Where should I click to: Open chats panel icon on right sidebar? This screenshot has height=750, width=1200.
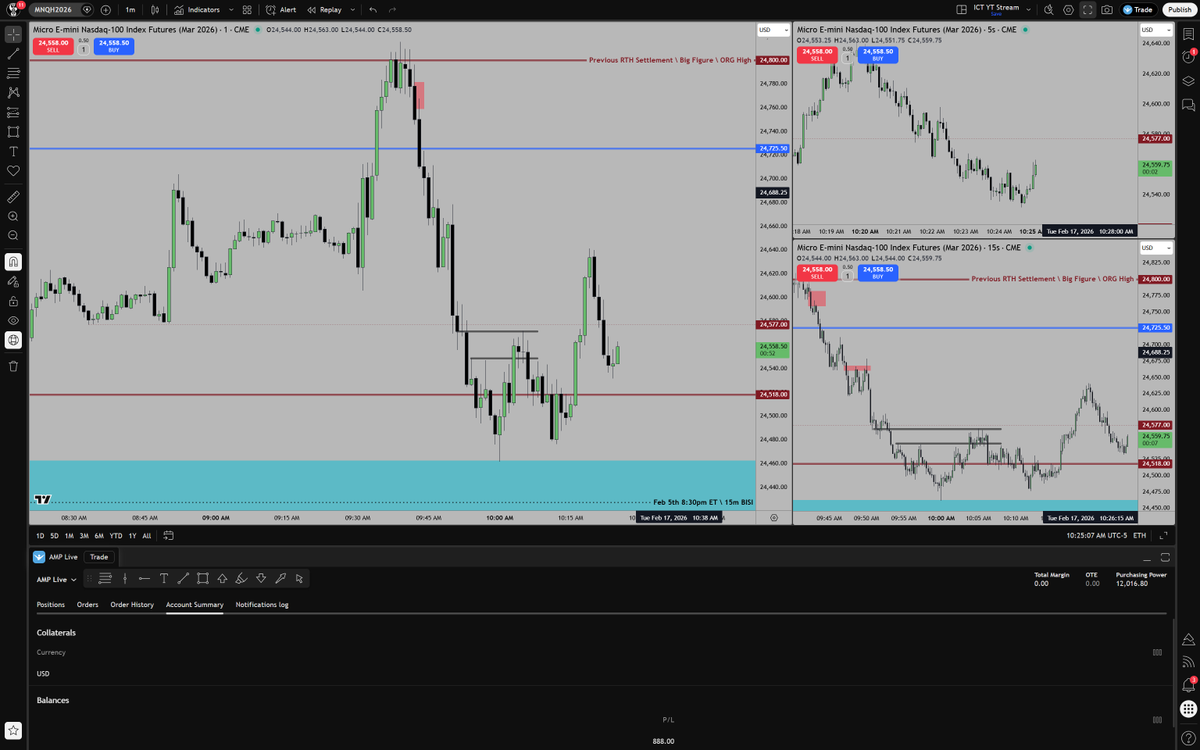[x=1188, y=104]
